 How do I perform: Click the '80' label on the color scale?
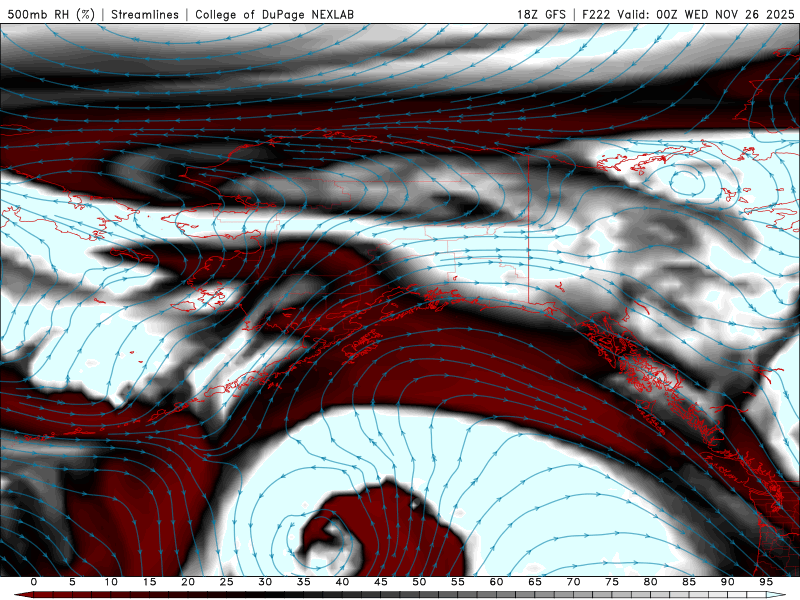coord(650,582)
